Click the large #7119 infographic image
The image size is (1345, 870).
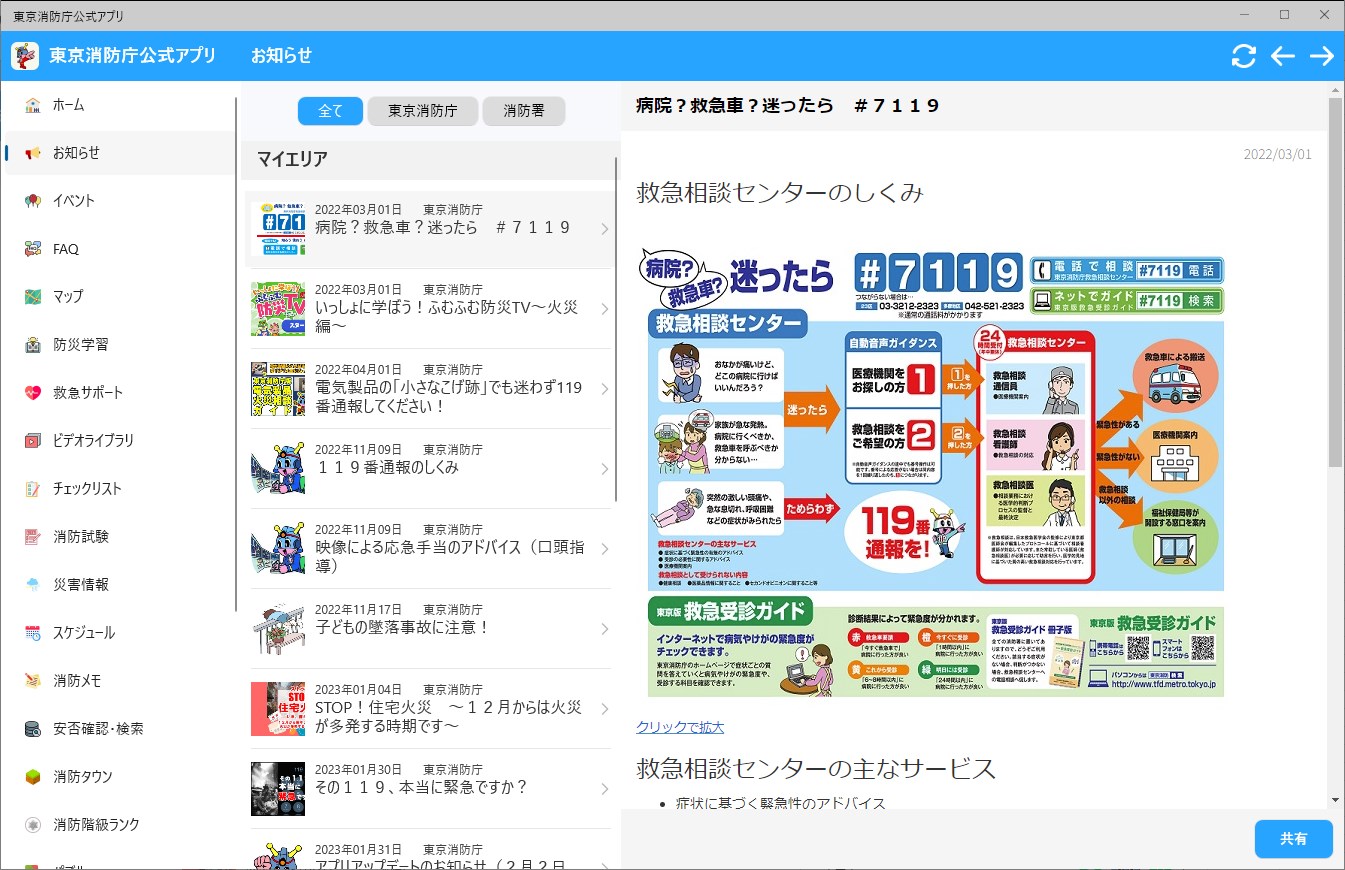click(930, 471)
